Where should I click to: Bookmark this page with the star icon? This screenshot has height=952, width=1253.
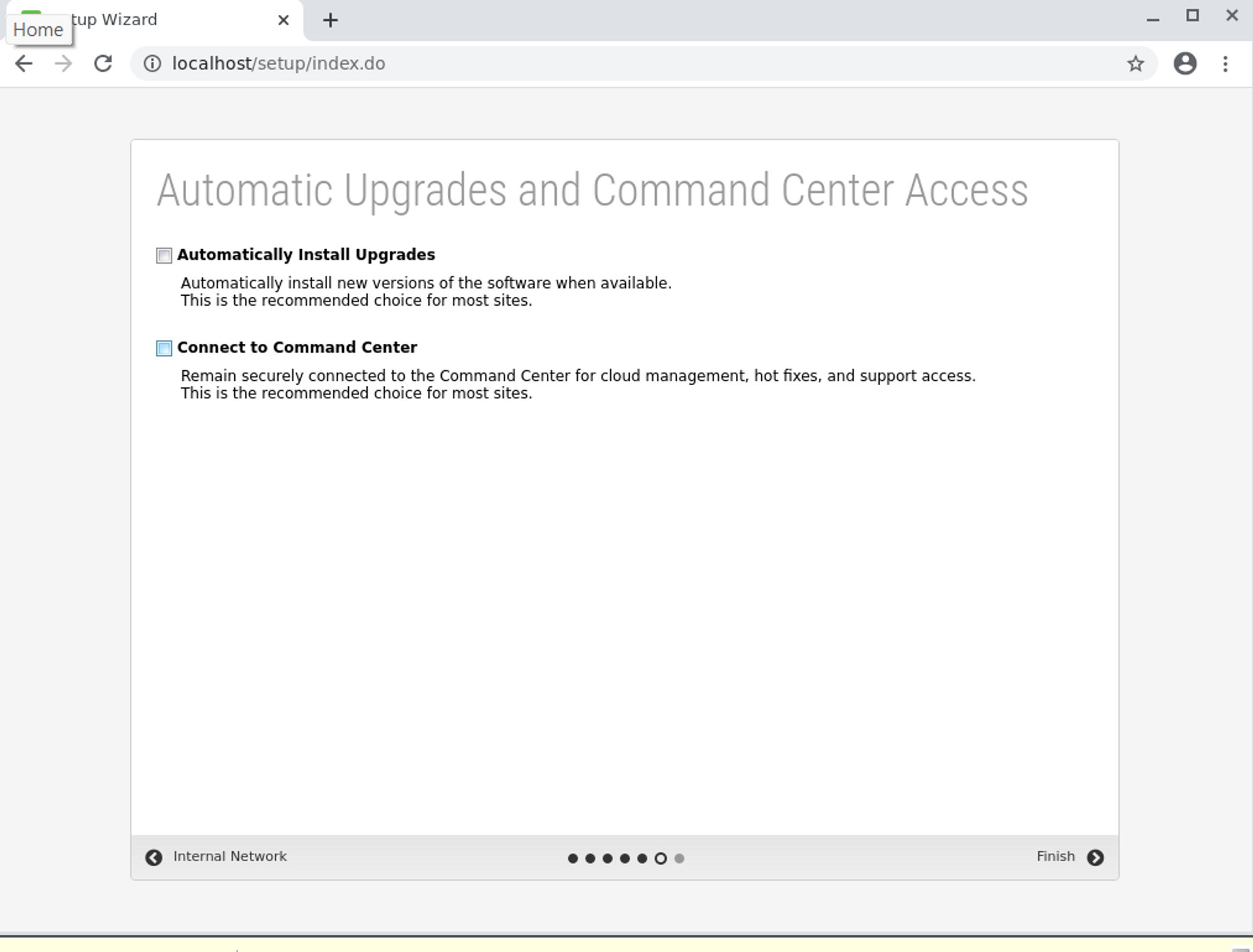click(x=1135, y=63)
